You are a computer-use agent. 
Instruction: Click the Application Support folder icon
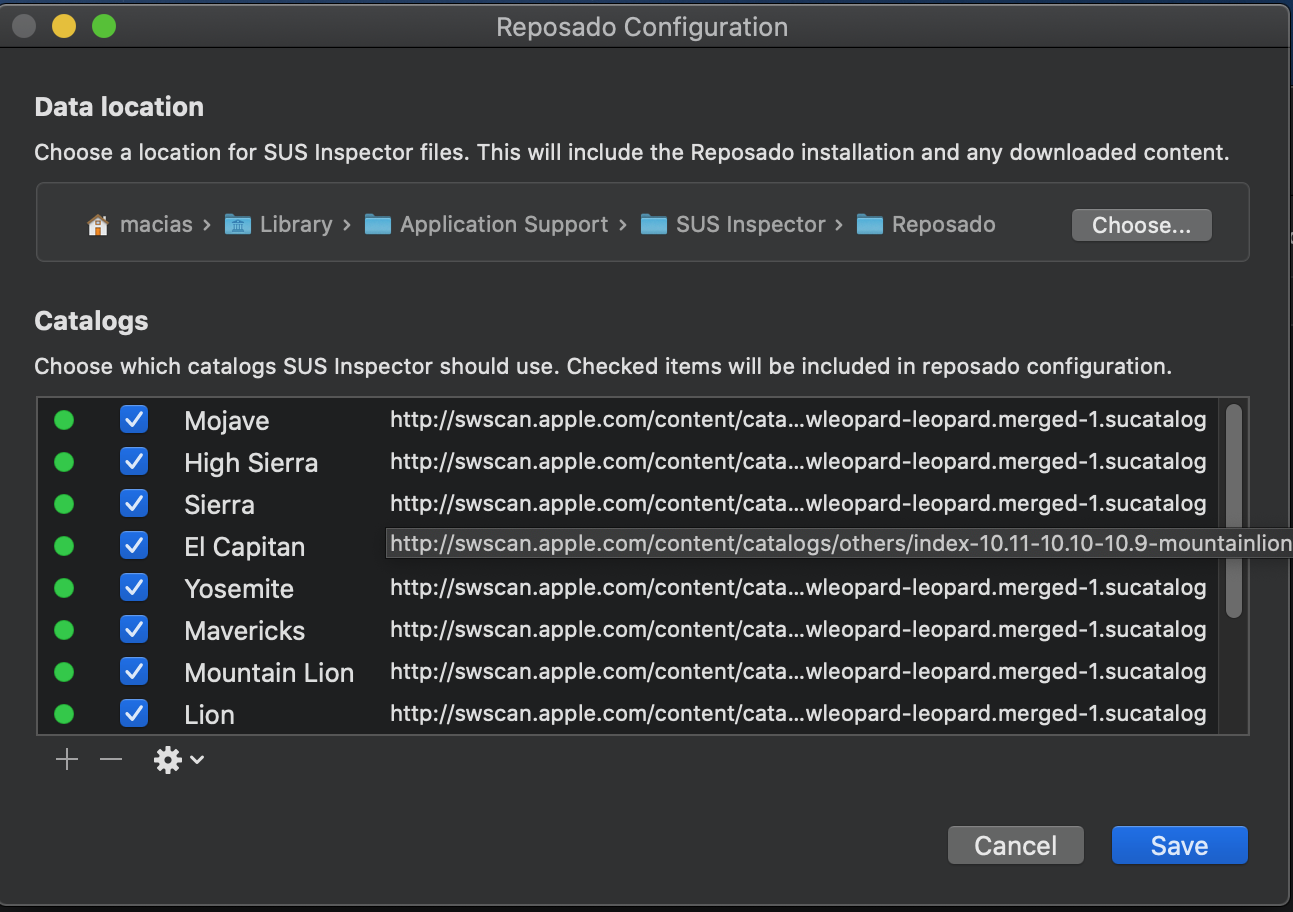click(x=378, y=225)
